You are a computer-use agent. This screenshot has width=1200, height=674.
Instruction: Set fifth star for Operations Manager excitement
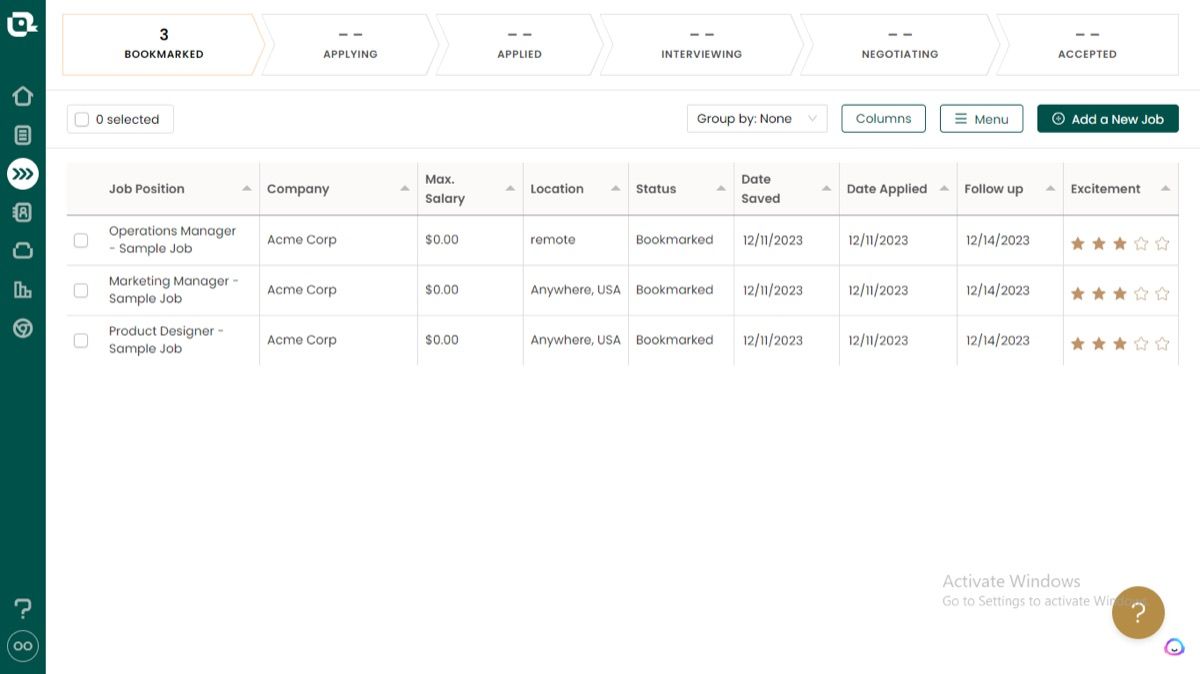point(1162,243)
